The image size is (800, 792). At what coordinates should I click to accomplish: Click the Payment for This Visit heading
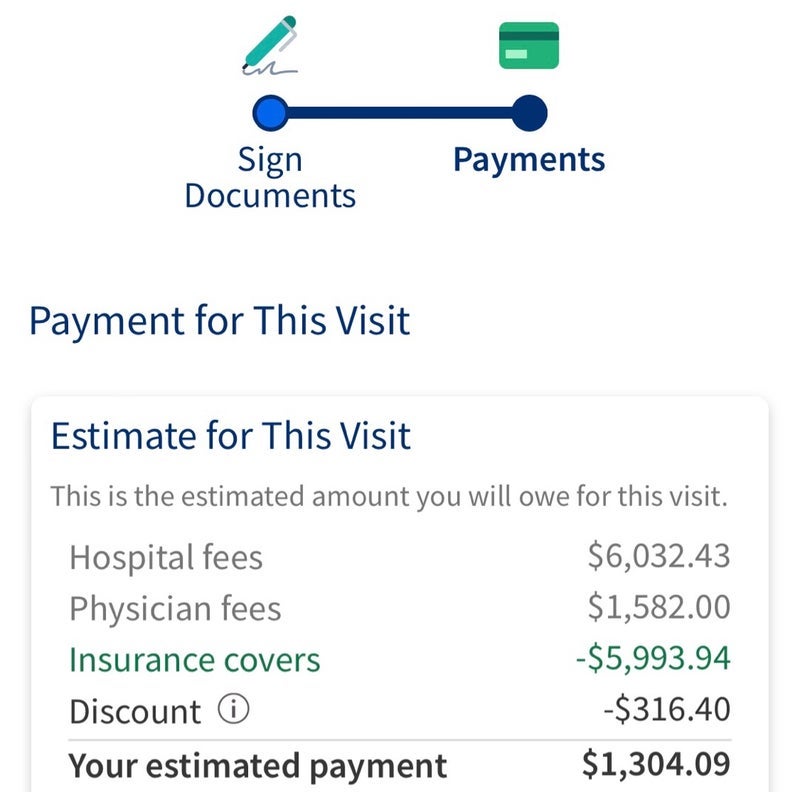[219, 322]
